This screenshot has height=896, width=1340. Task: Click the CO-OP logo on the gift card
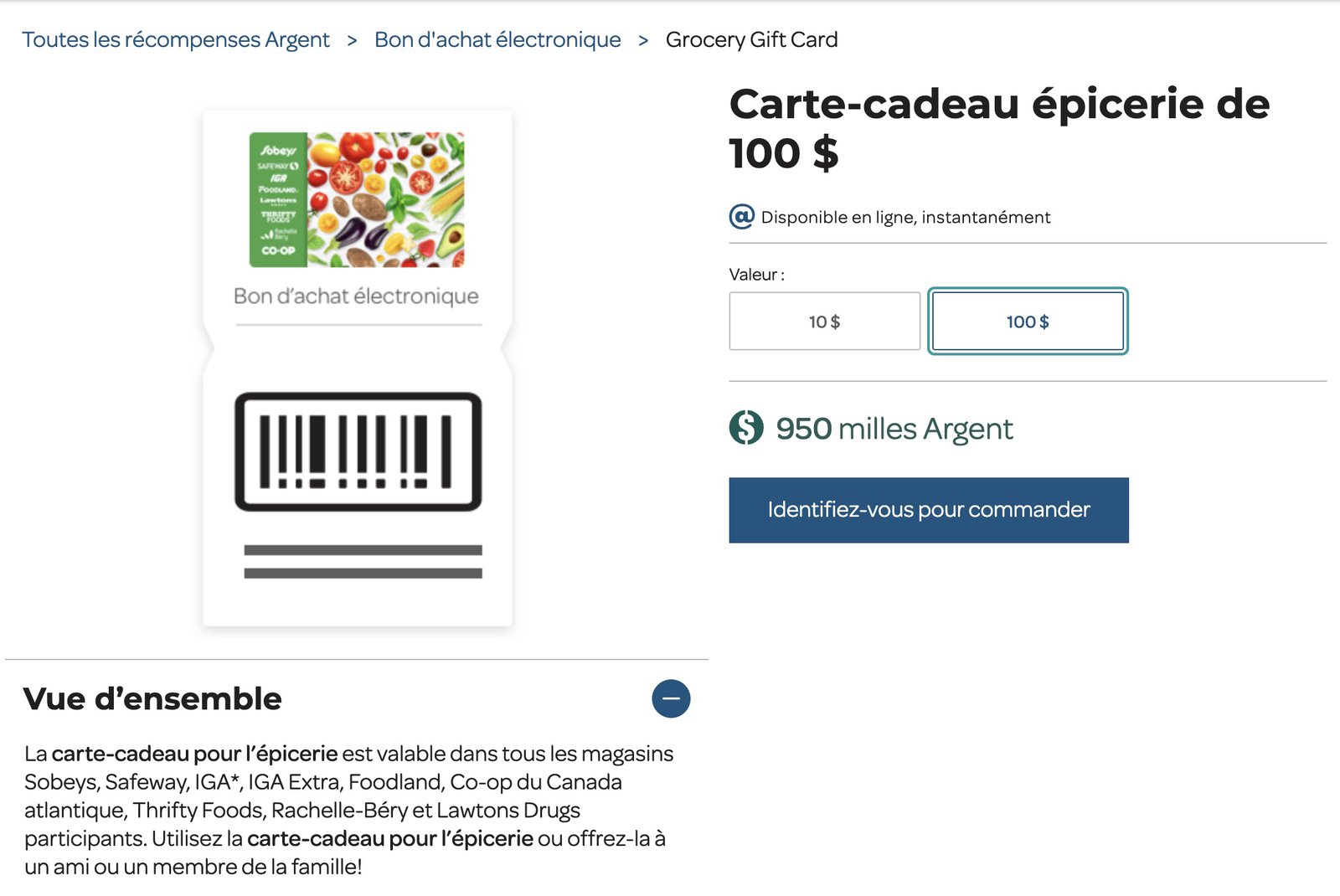[277, 251]
